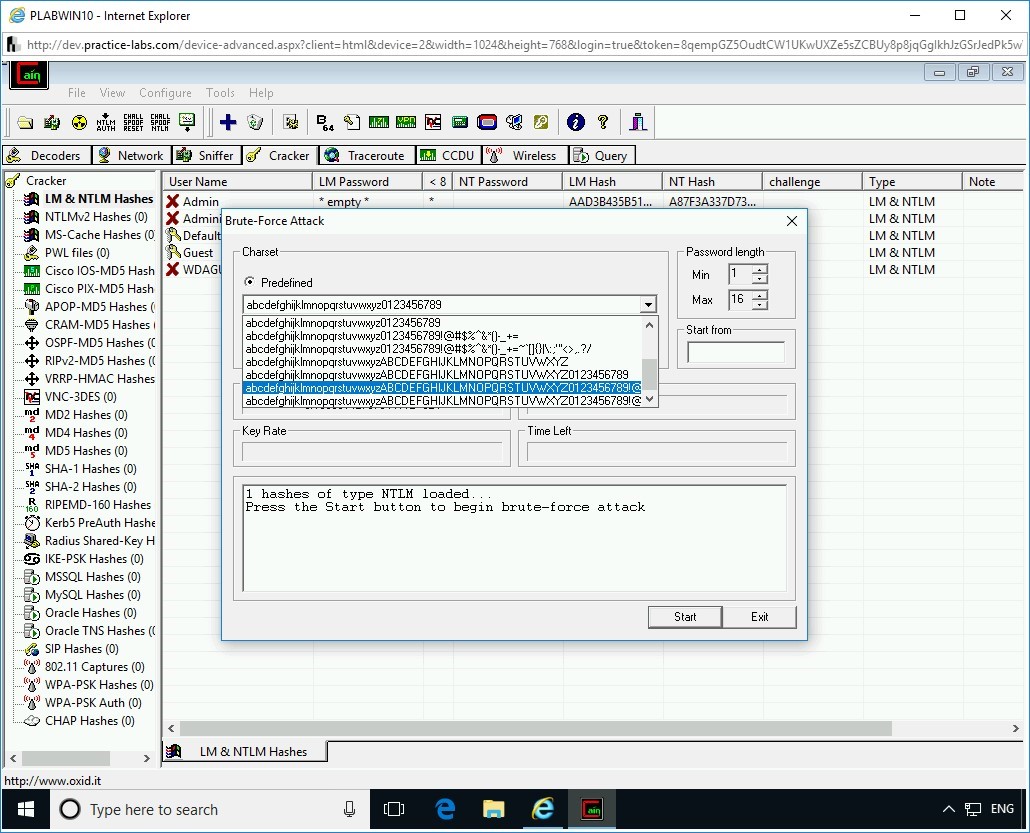This screenshot has height=833, width=1030.
Task: Click the yellow radiation APR icon
Action: point(79,122)
